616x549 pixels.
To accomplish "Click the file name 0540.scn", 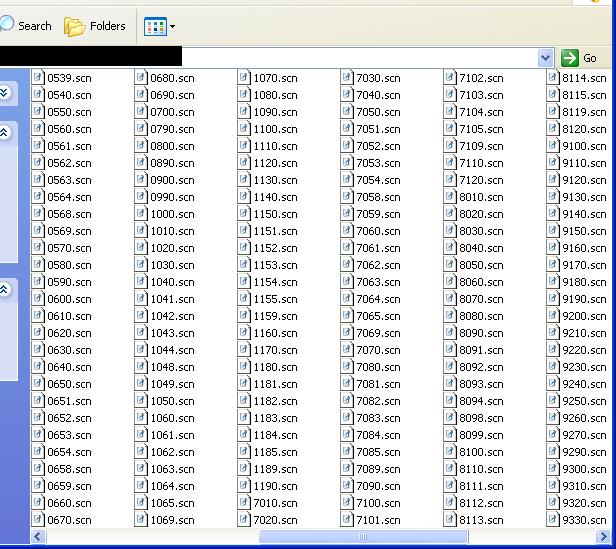I will (x=69, y=95).
